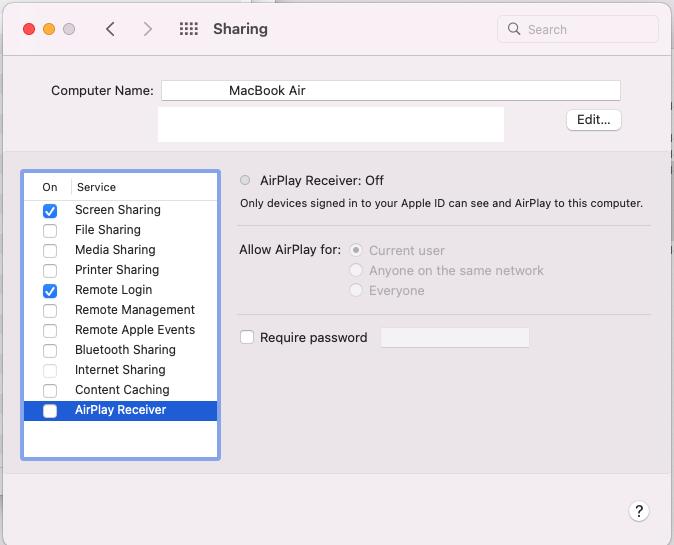Tick the Bluetooth Sharing checkbox
This screenshot has width=674, height=545.
click(x=50, y=351)
